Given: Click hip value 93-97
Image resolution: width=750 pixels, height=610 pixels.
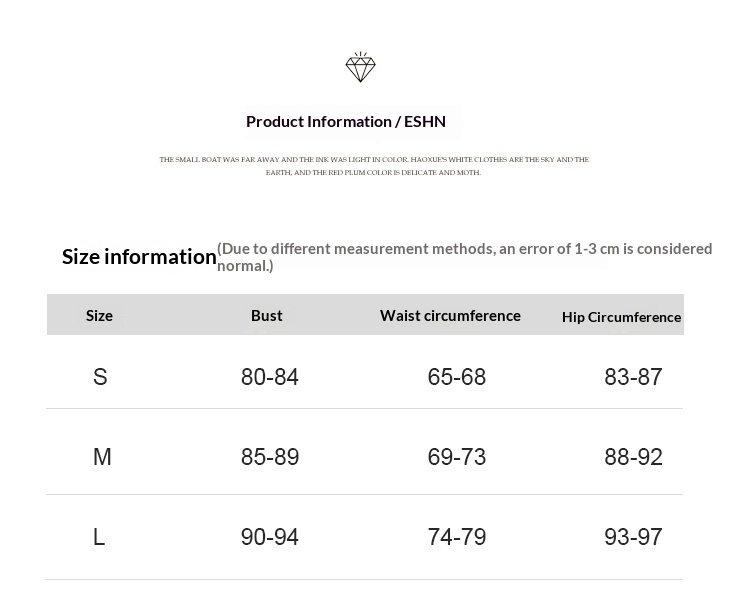Looking at the screenshot, I should (x=633, y=537).
